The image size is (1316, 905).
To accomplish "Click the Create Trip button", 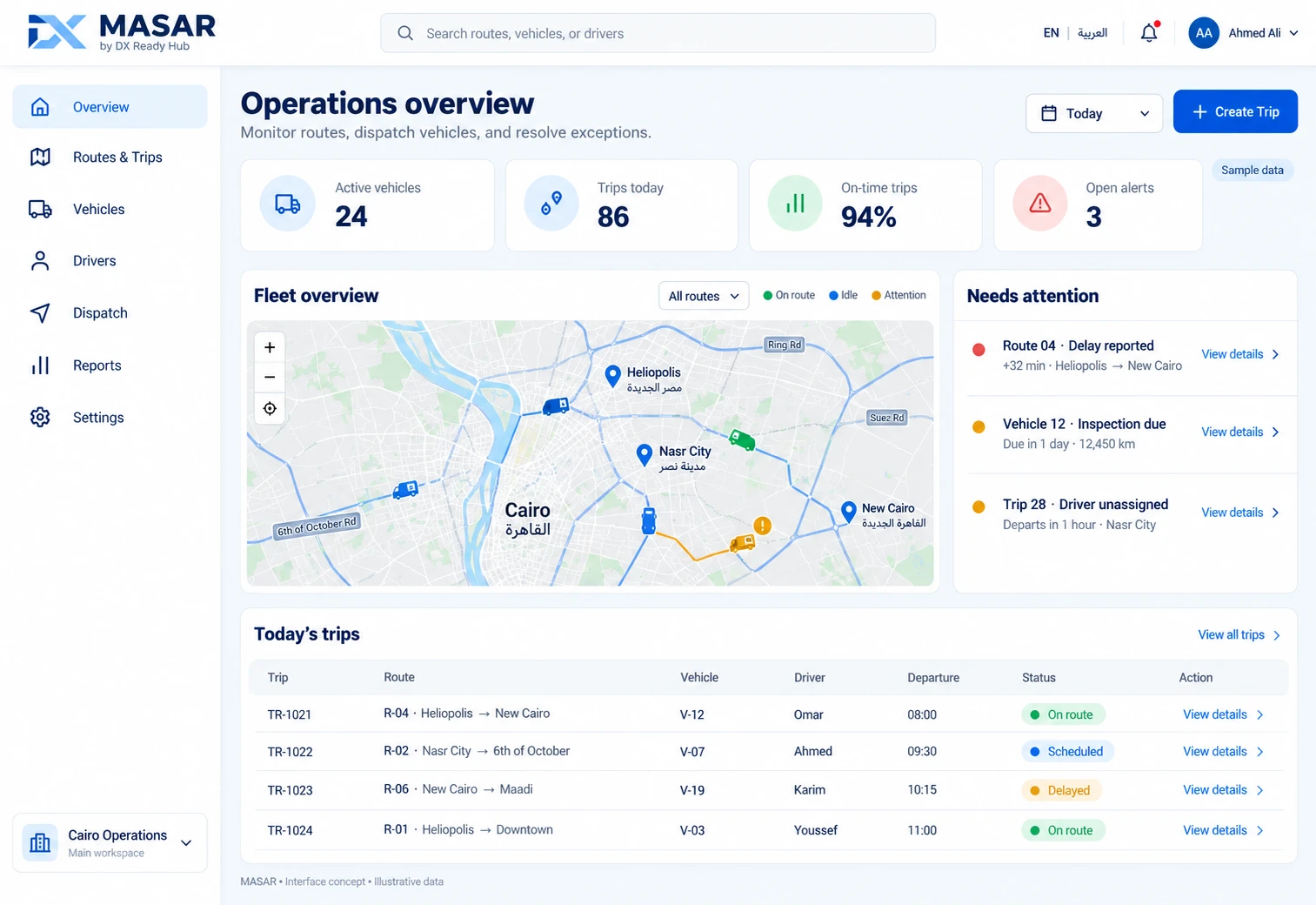I will 1235,111.
